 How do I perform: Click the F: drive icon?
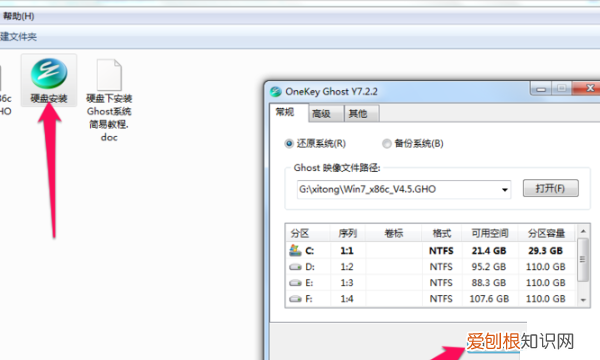point(295,299)
